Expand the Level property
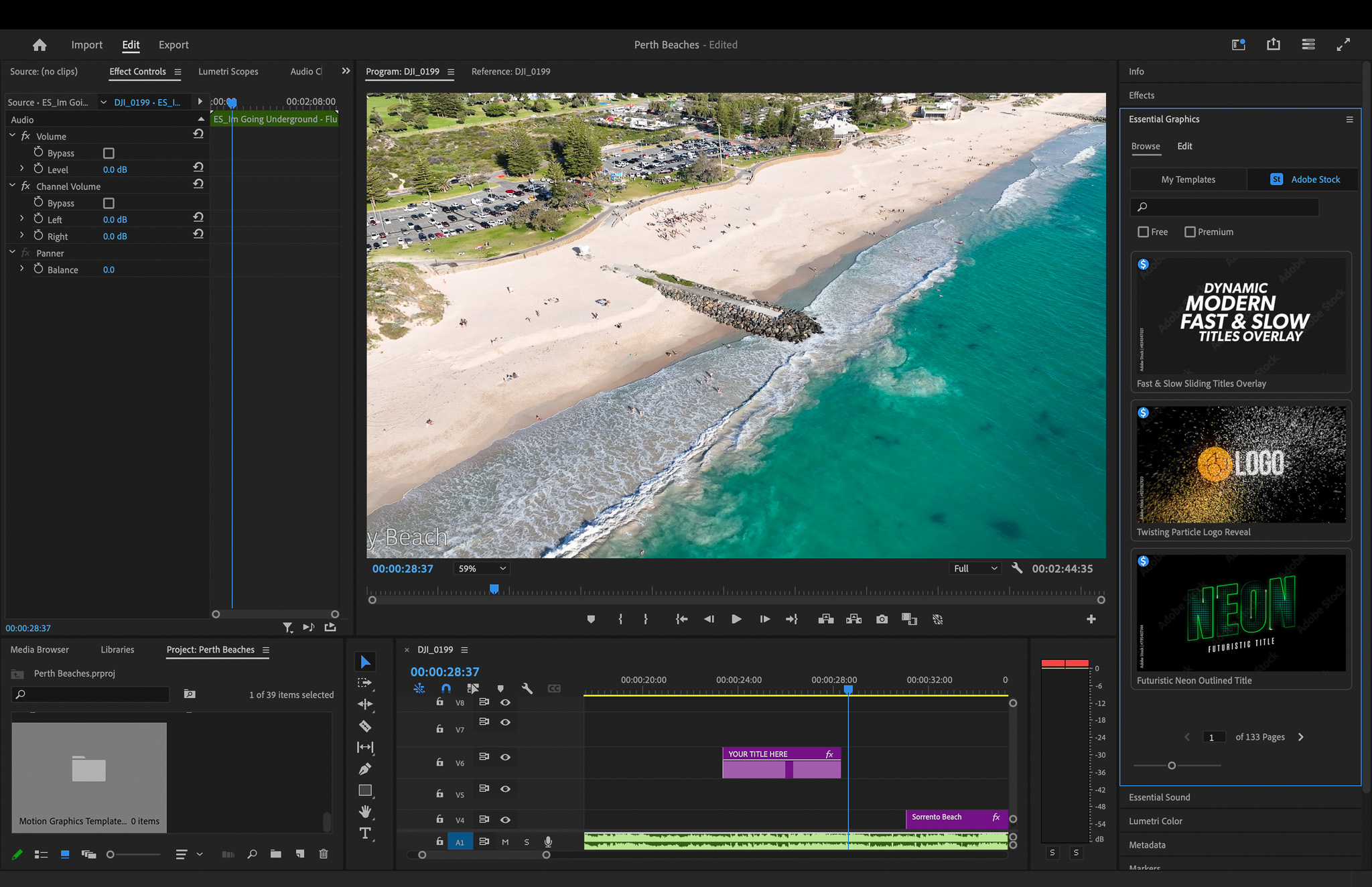Viewport: 1372px width, 887px height. (21, 169)
